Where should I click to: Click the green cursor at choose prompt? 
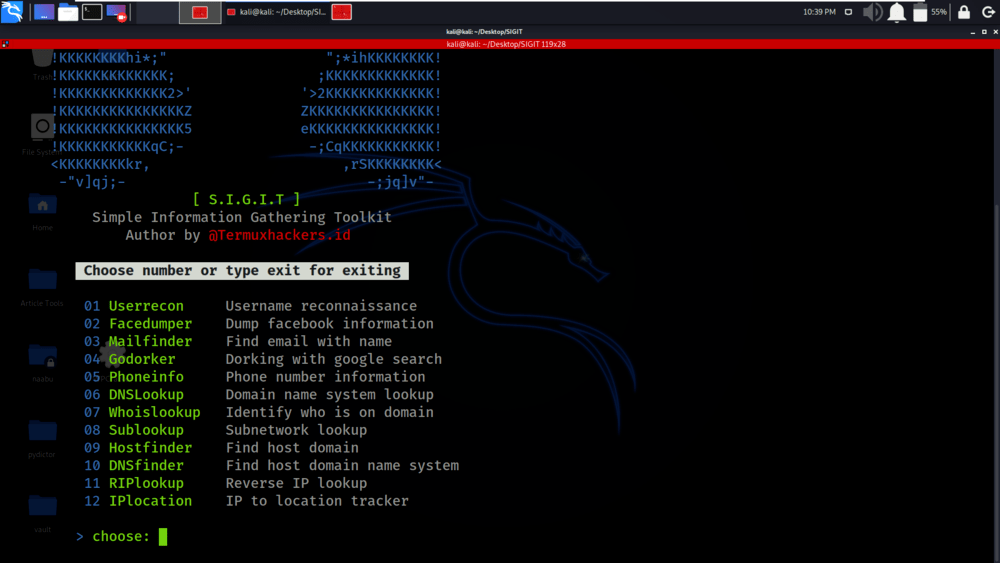click(x=163, y=536)
